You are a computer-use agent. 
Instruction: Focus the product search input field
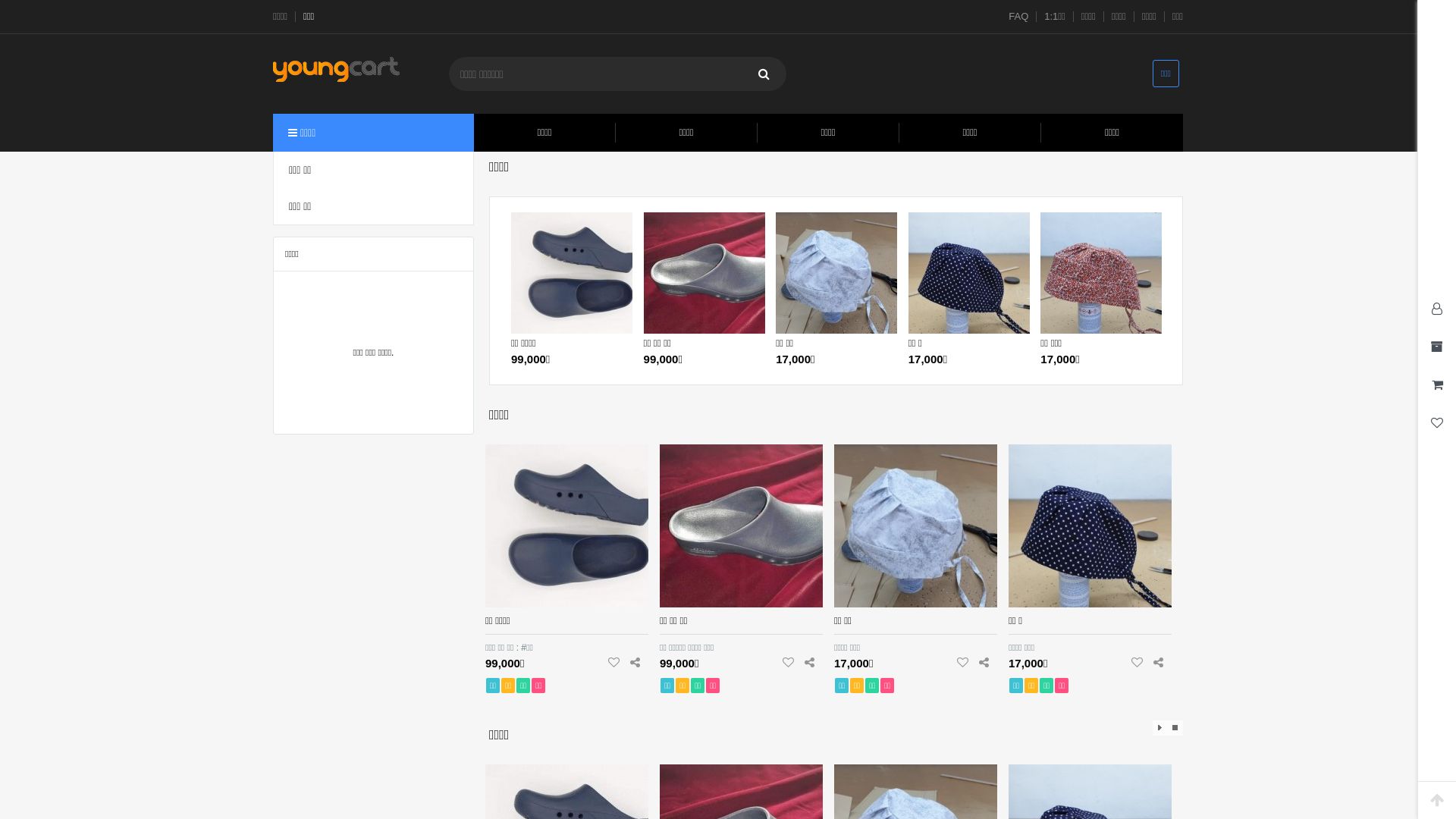click(599, 74)
